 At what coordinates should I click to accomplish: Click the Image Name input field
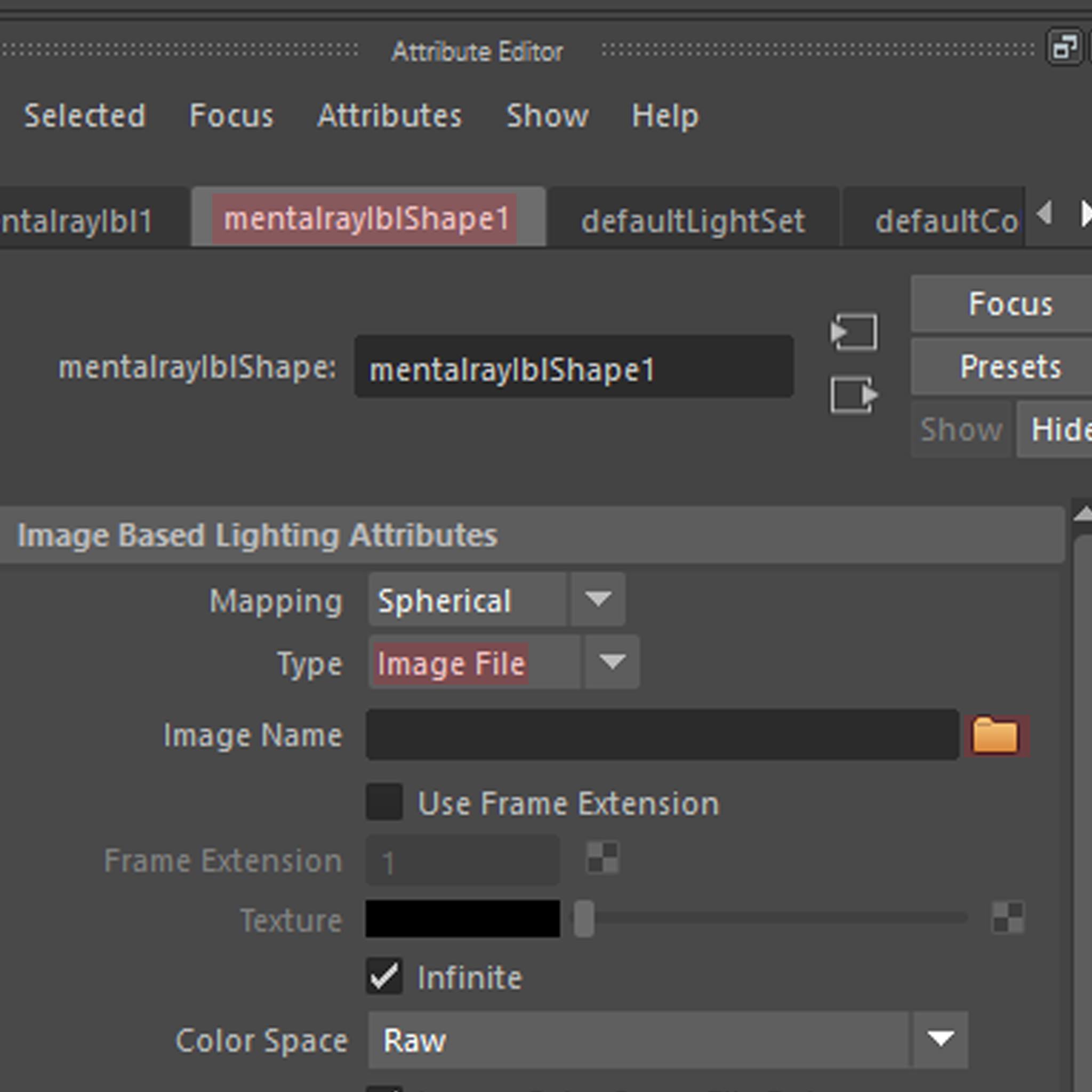pyautogui.click(x=662, y=735)
